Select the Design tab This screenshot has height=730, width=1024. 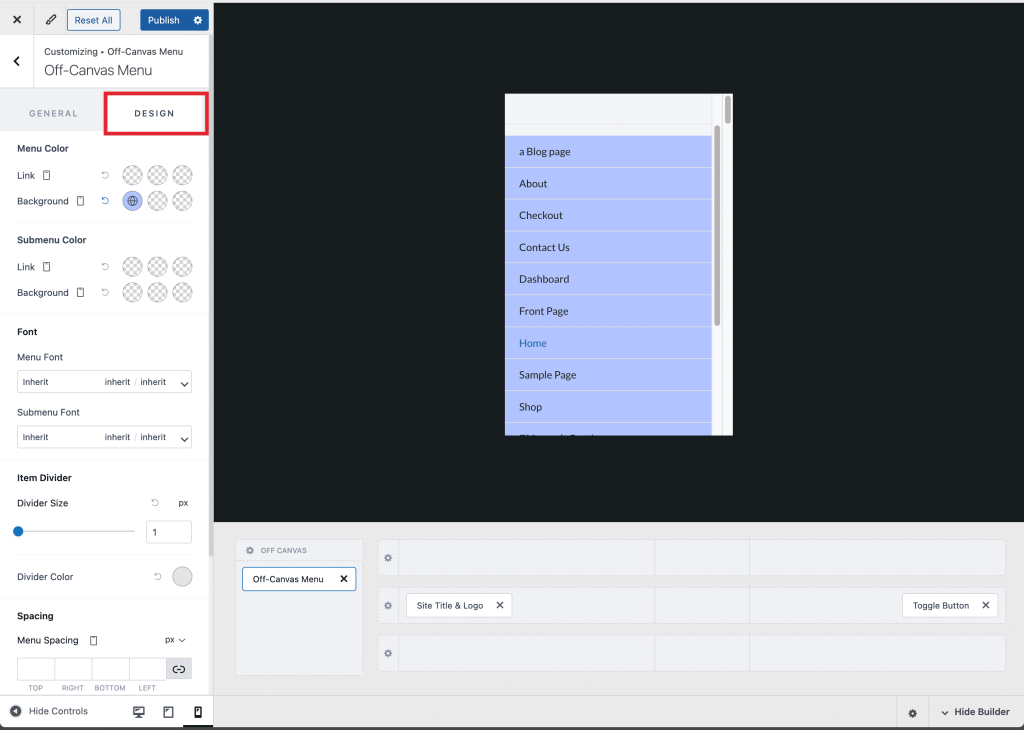[x=155, y=114]
